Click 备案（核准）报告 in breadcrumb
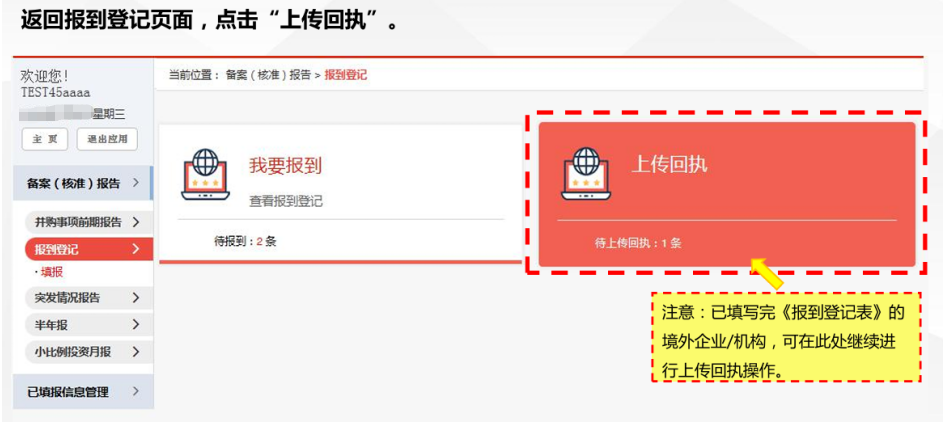The height and width of the screenshot is (426, 947). click(x=268, y=76)
